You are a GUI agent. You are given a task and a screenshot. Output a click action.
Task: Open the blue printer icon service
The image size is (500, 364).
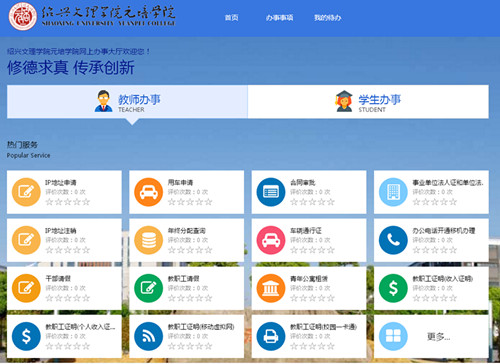tap(271, 336)
